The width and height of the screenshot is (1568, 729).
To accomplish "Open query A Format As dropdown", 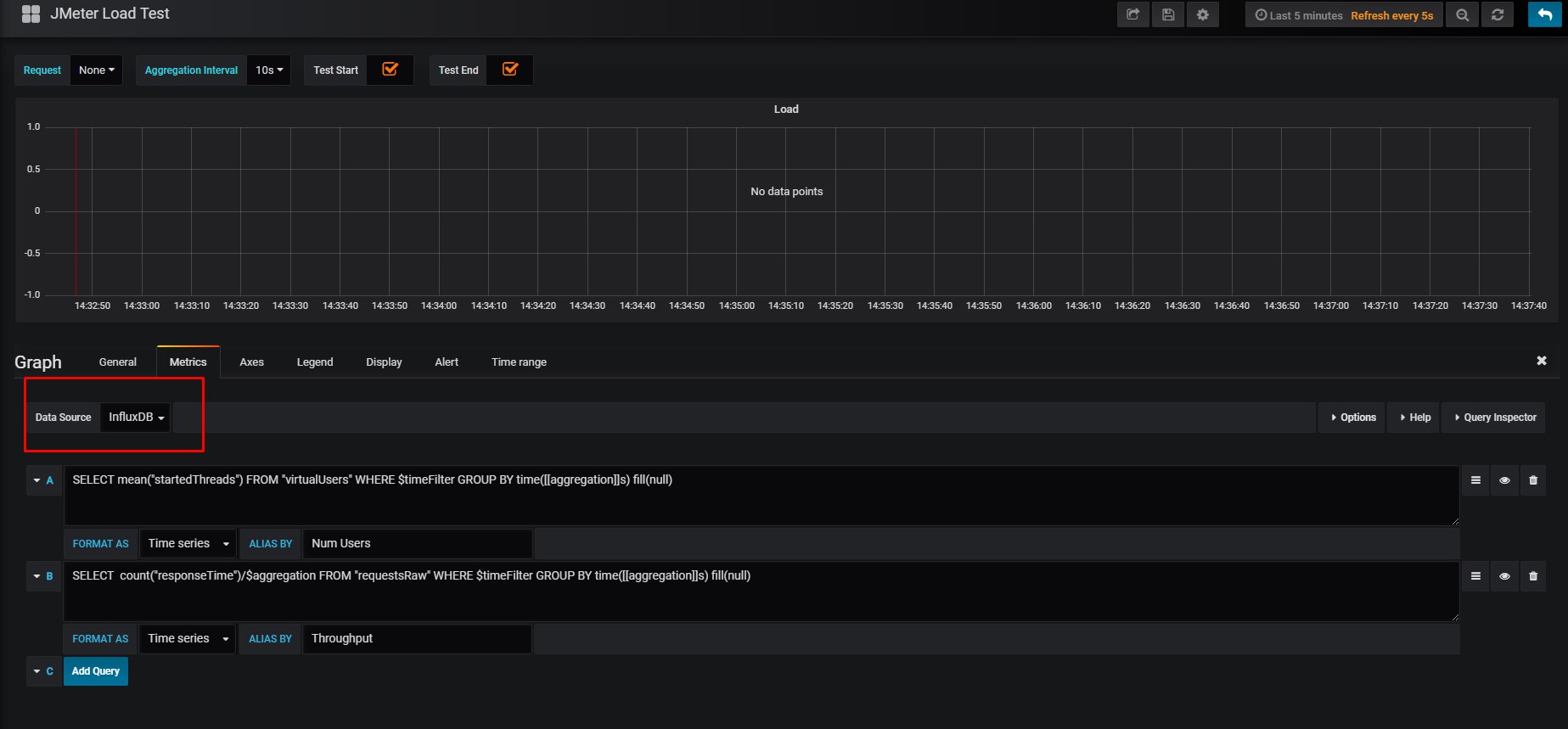I will tap(188, 543).
